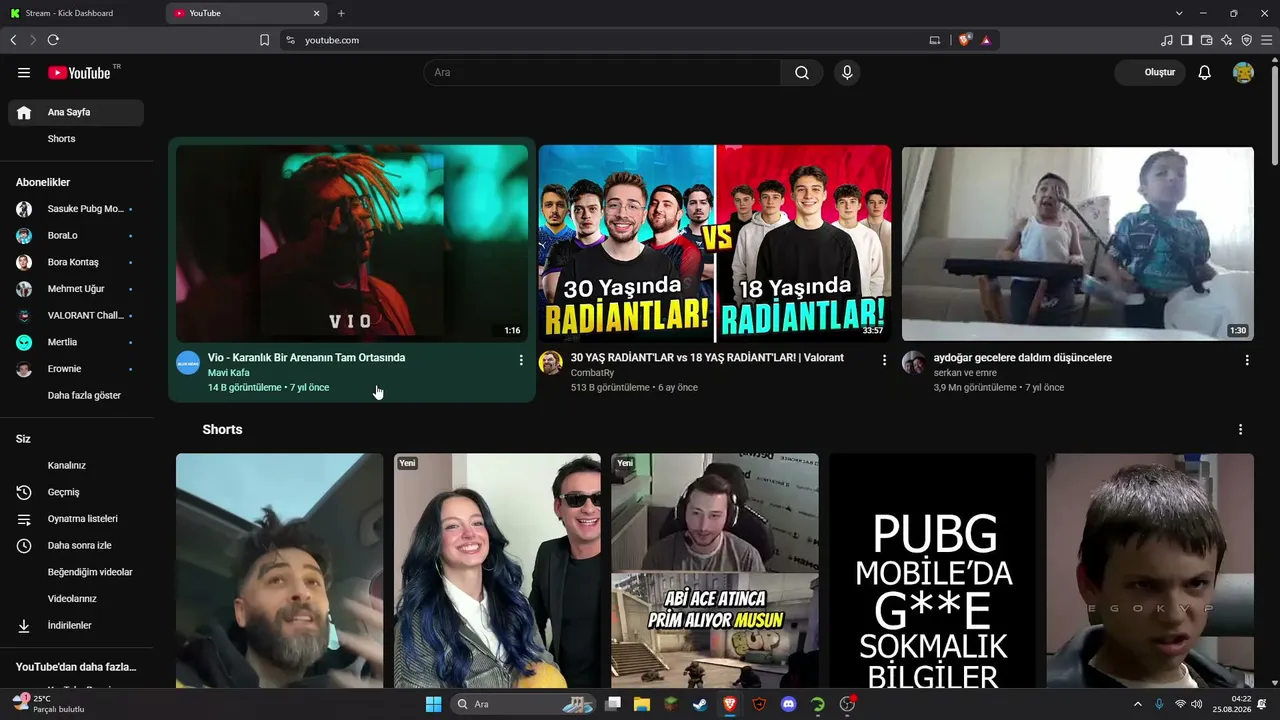This screenshot has width=1280, height=720.
Task: Launch Discord from the taskbar
Action: 788,704
